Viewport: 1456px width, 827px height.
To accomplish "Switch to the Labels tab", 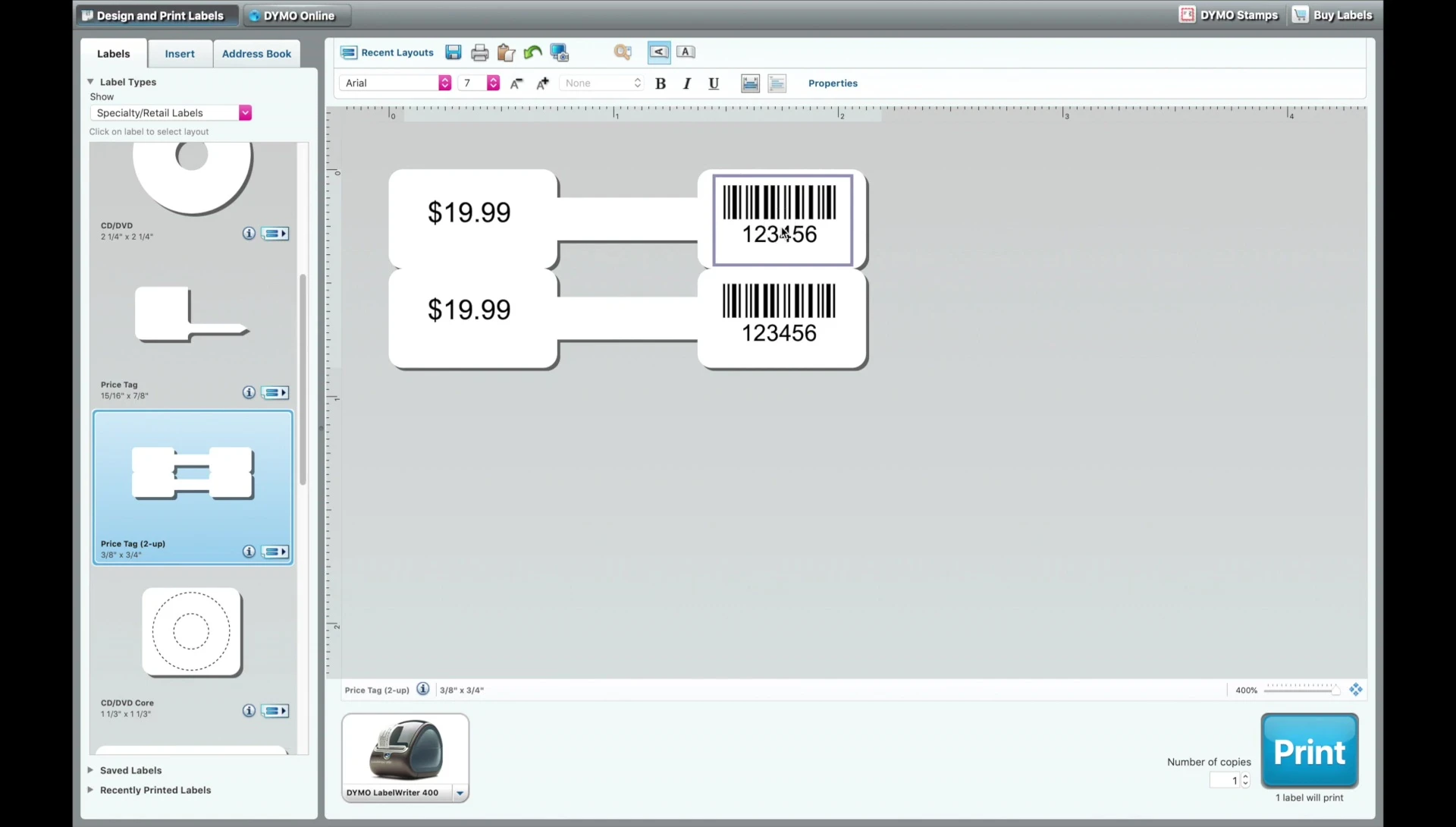I will tap(114, 54).
